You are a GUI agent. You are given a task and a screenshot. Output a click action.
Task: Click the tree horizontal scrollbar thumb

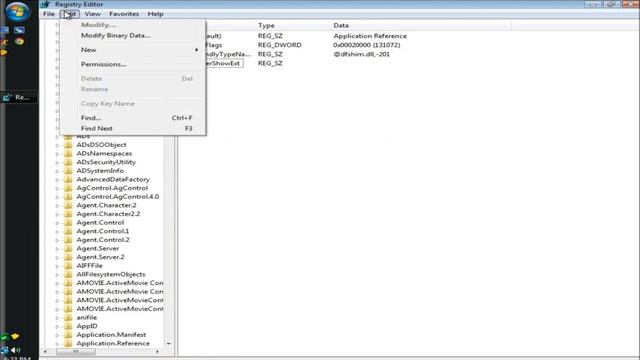coord(76,351)
